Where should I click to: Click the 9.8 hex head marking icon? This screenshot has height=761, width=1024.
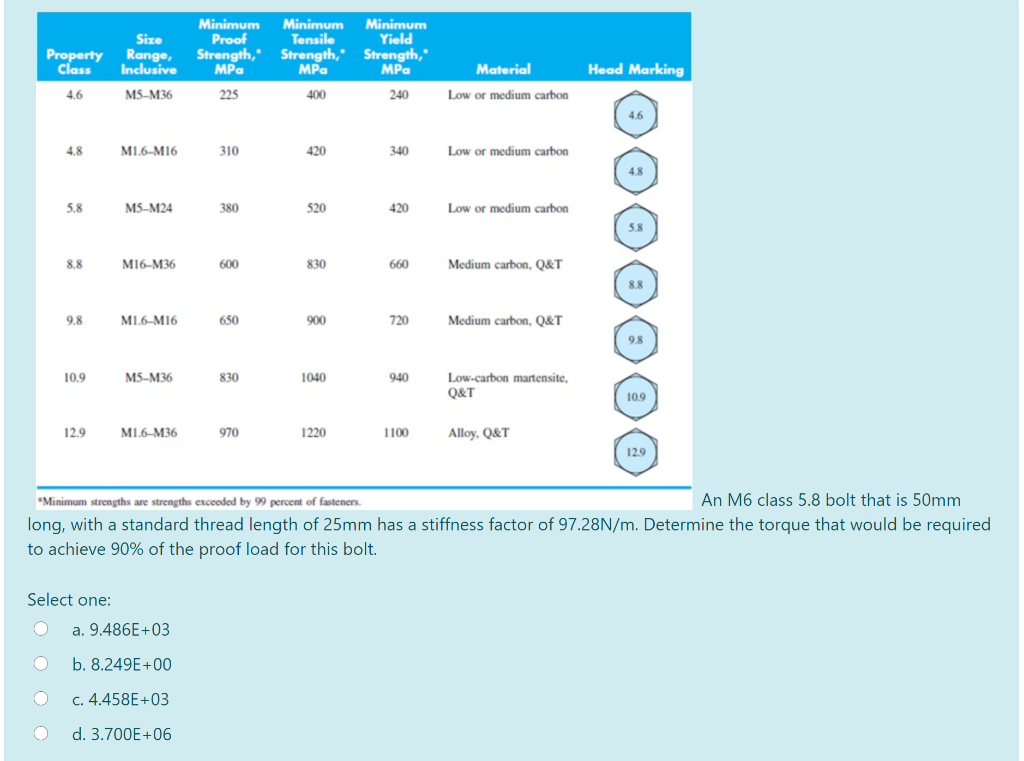click(x=634, y=340)
